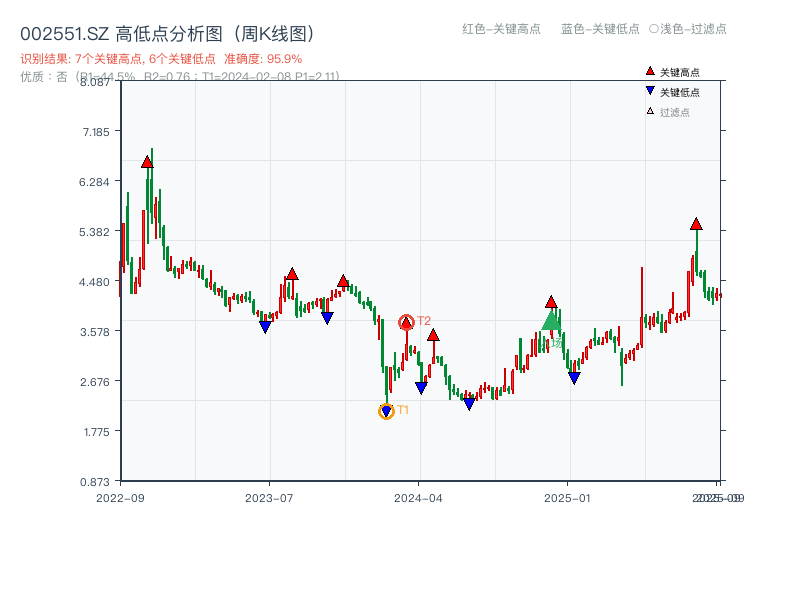Select the green 进场 entry triangle marker
This screenshot has width=800, height=600.
[551, 320]
